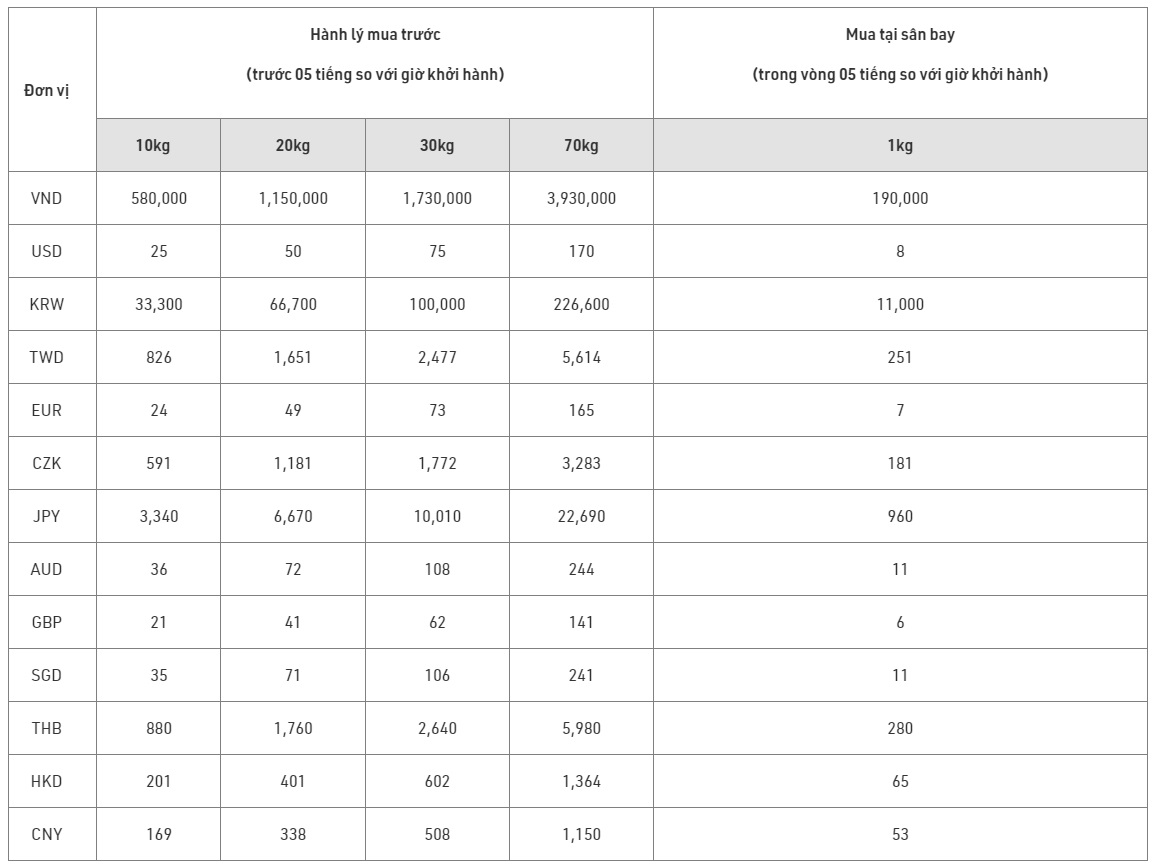
Task: Click the USD price of 170
Action: point(581,252)
